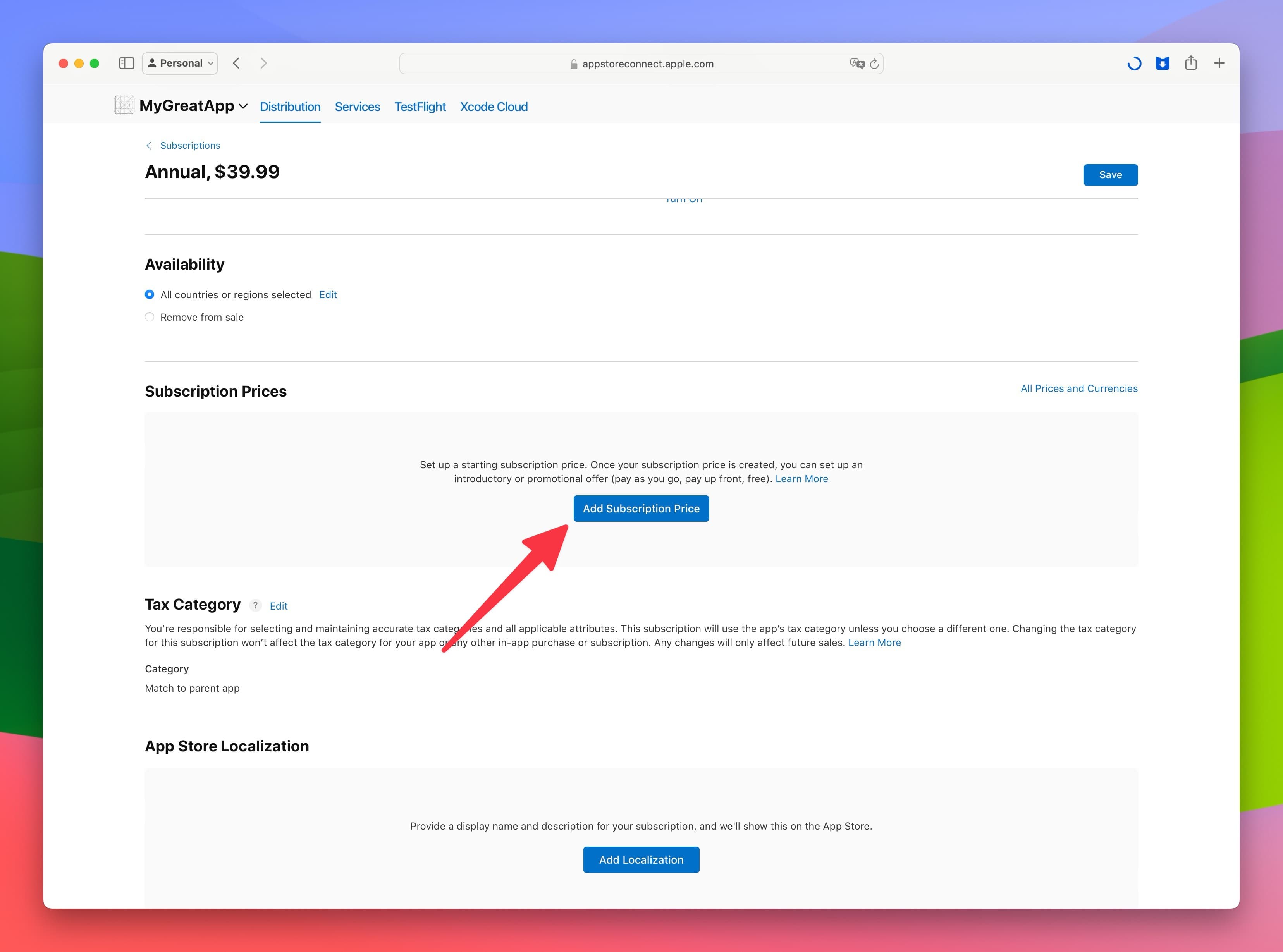Click the share icon in the toolbar
Viewport: 1283px width, 952px height.
pos(1191,63)
